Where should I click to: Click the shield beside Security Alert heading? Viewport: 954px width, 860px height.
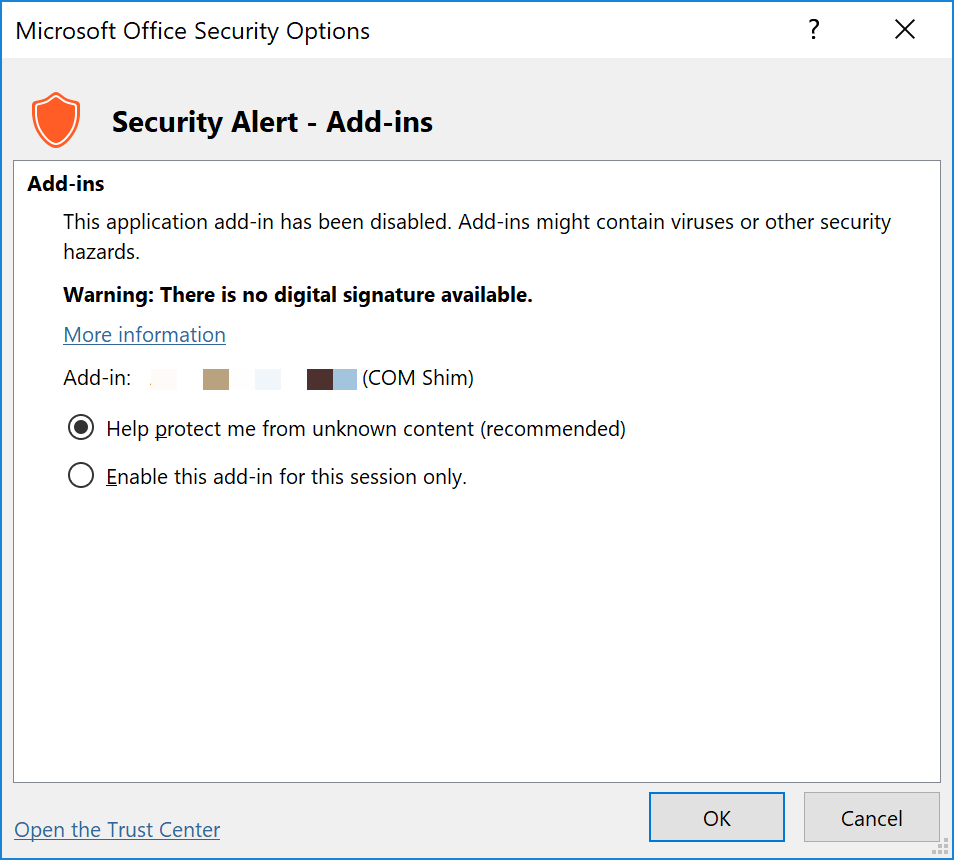pos(56,119)
